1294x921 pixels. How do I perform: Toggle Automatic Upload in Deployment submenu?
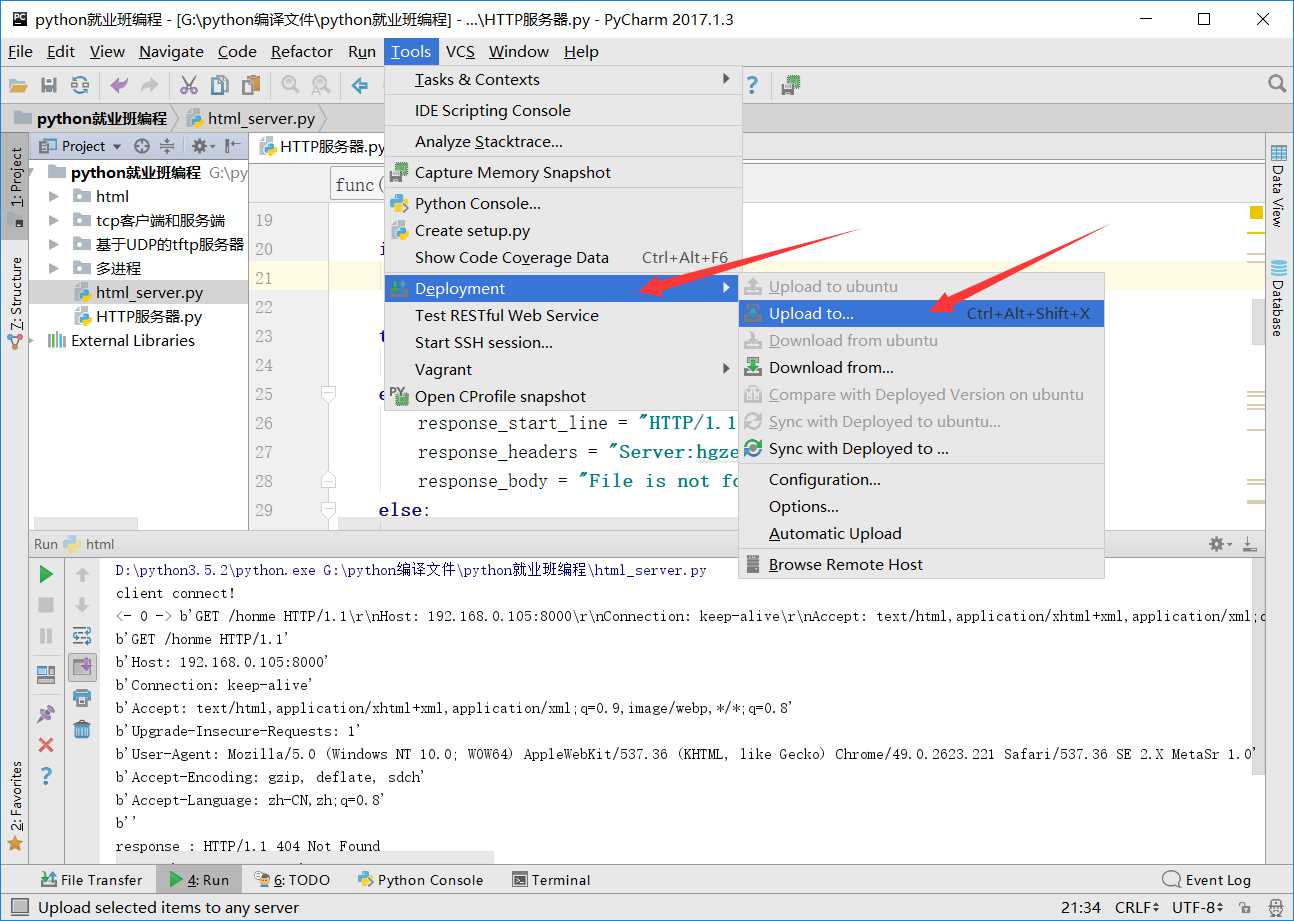835,534
